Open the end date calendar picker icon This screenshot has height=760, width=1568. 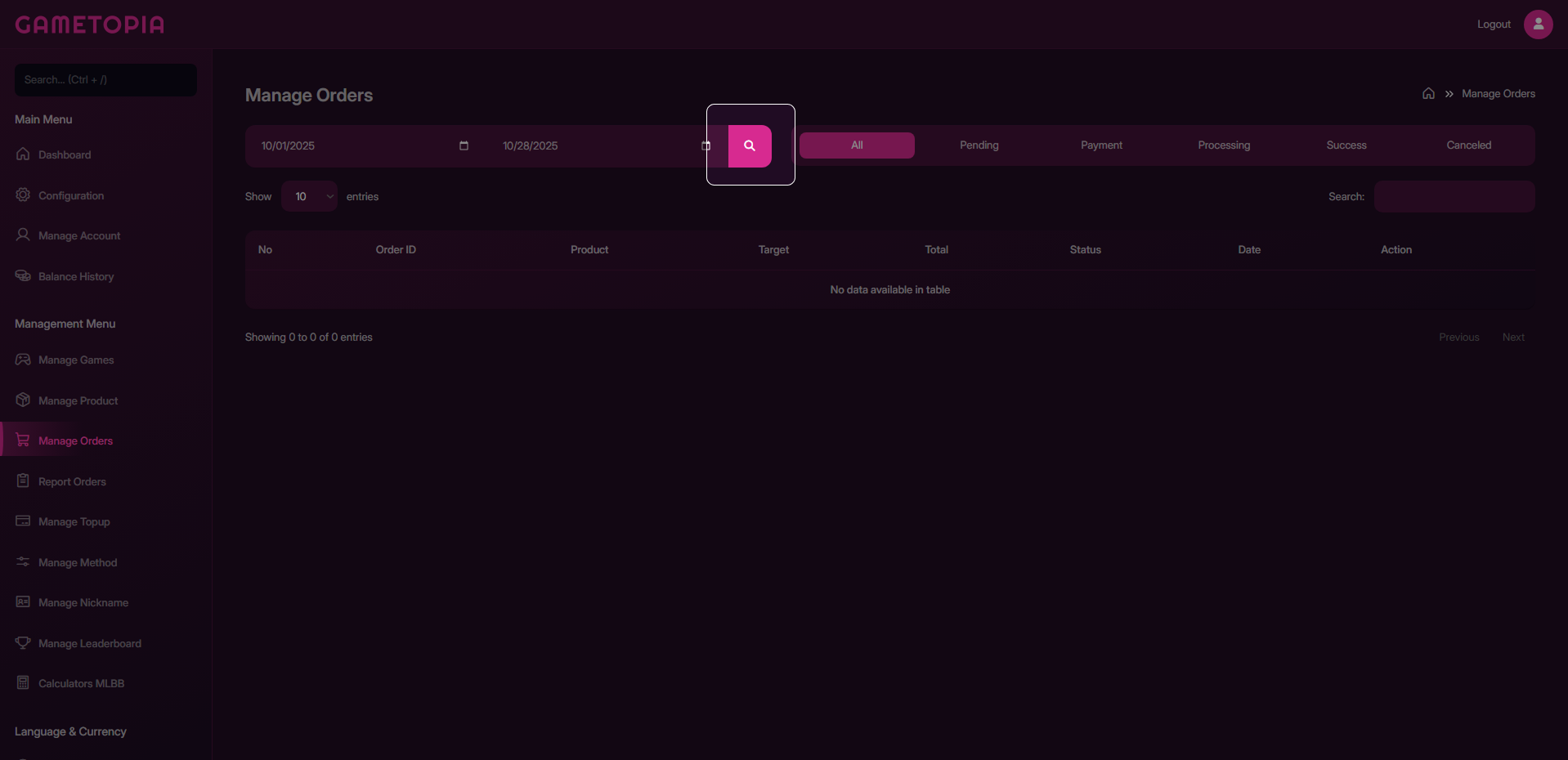[706, 145]
